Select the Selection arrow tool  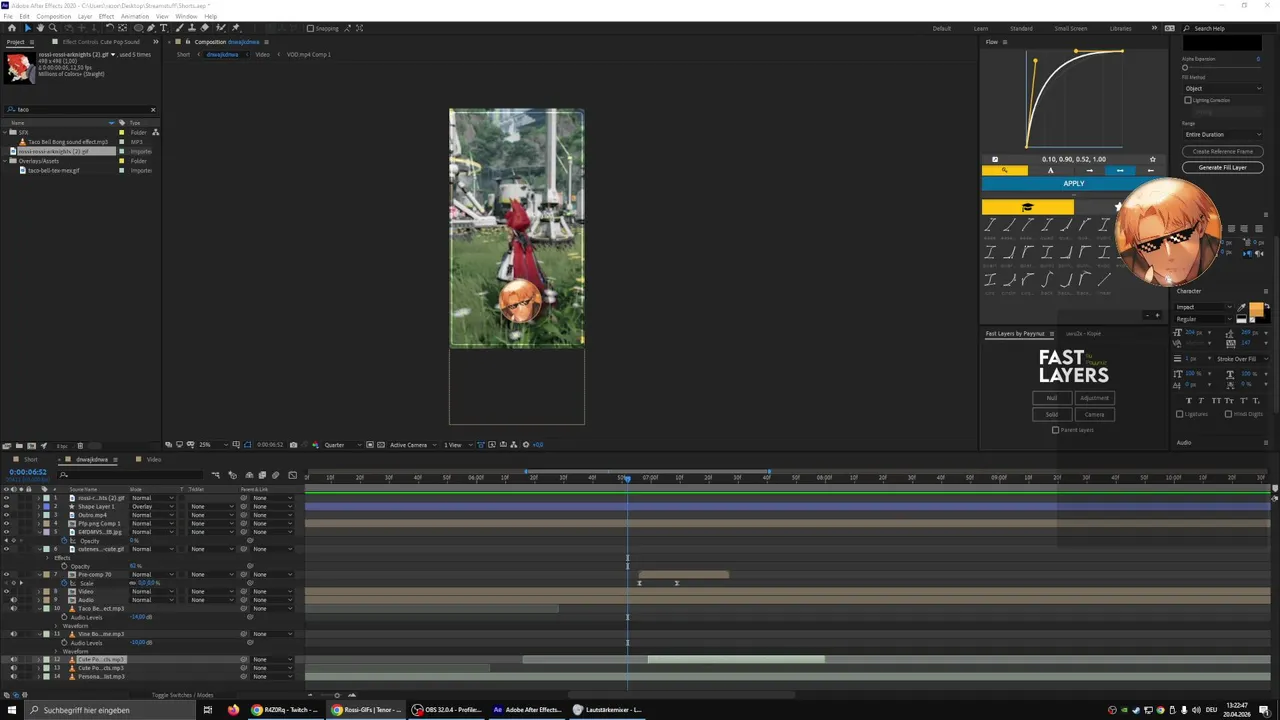coord(28,28)
